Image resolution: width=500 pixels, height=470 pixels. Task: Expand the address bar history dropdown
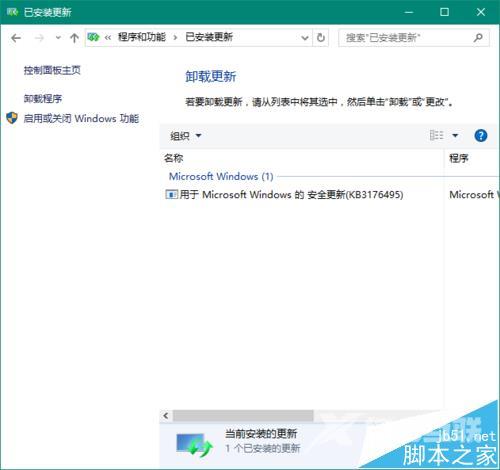point(304,38)
